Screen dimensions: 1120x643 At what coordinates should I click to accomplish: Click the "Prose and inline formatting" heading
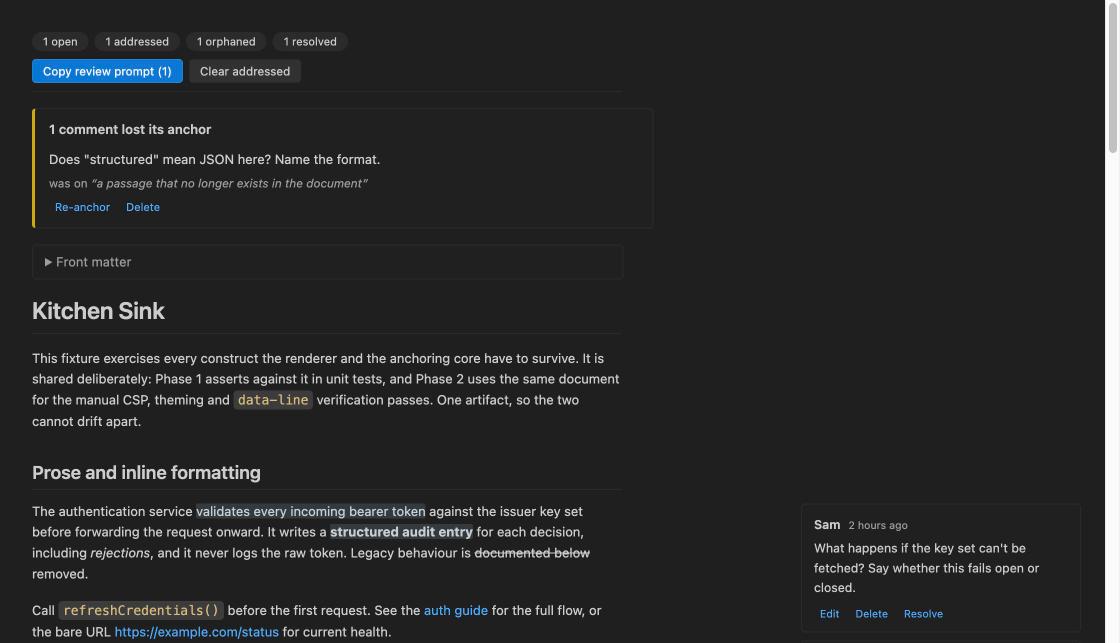(x=146, y=473)
